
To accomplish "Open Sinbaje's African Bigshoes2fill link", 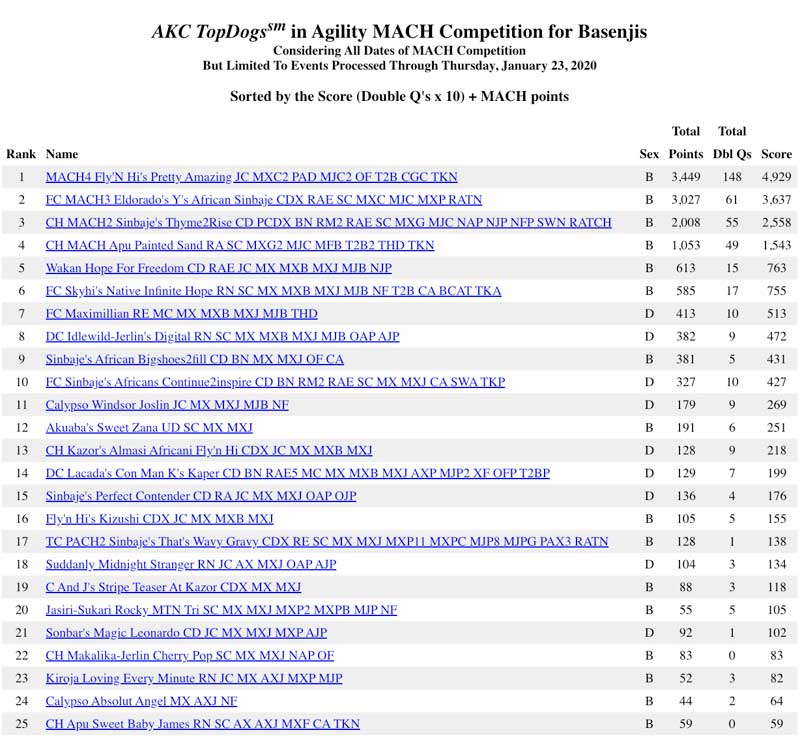I will [x=194, y=359].
